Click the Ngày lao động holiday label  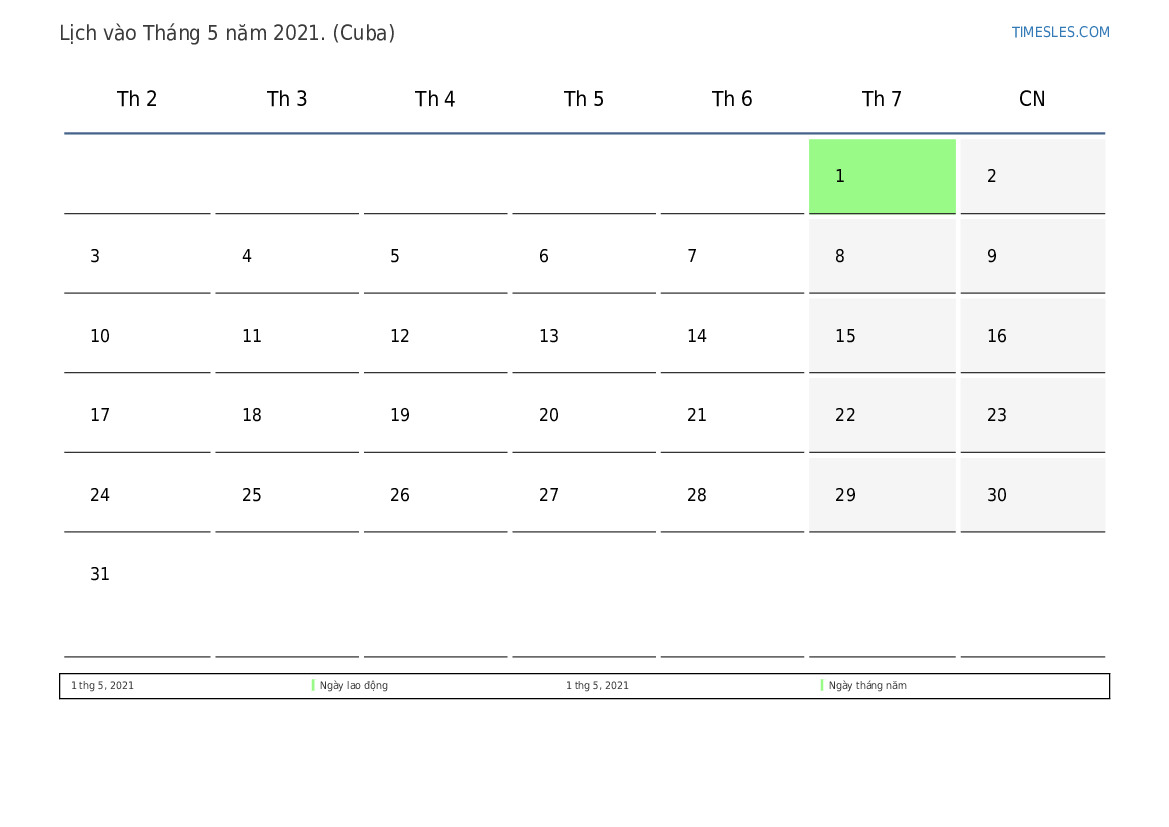tap(353, 685)
